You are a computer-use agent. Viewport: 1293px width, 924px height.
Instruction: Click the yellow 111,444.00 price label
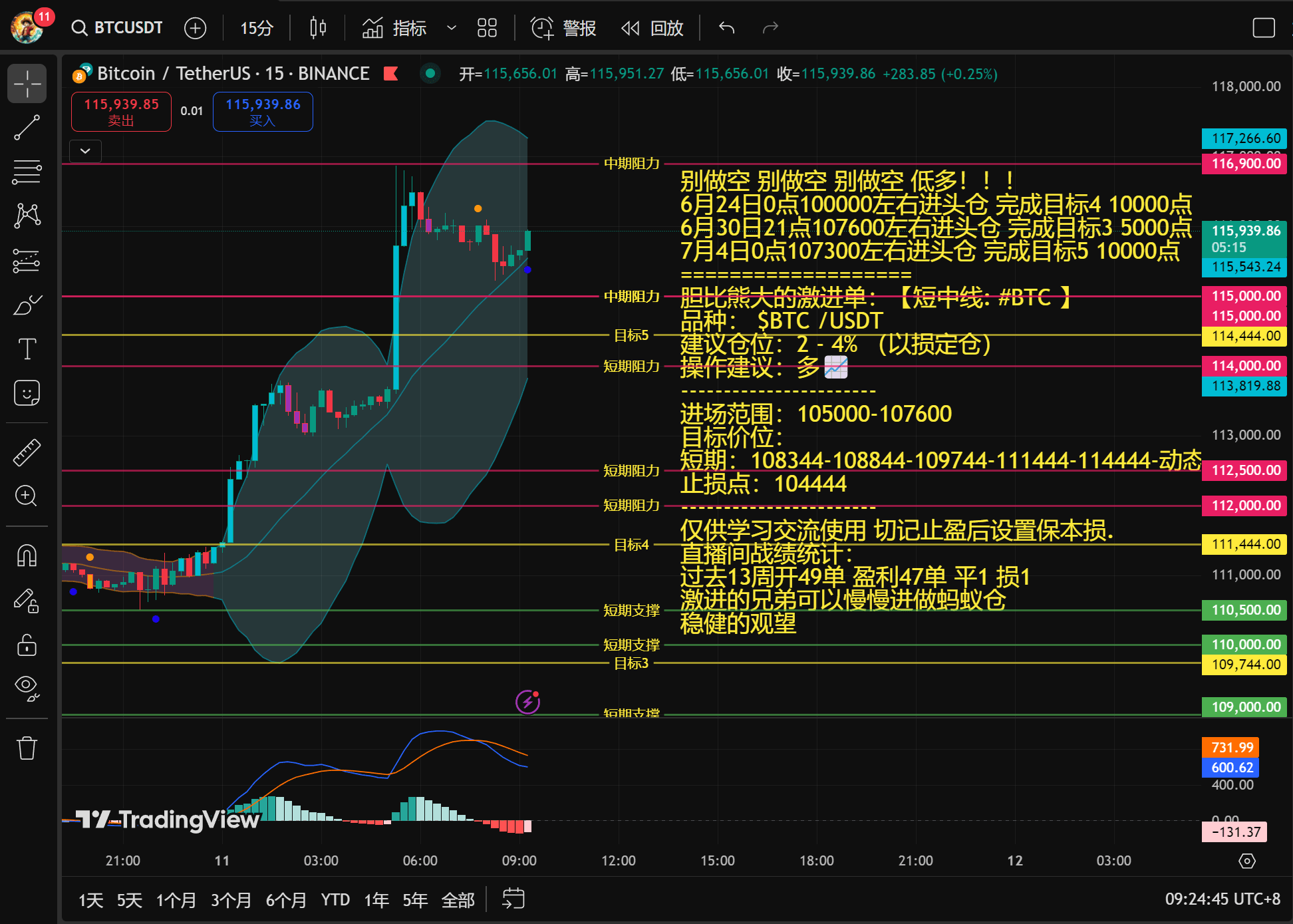pos(1244,545)
